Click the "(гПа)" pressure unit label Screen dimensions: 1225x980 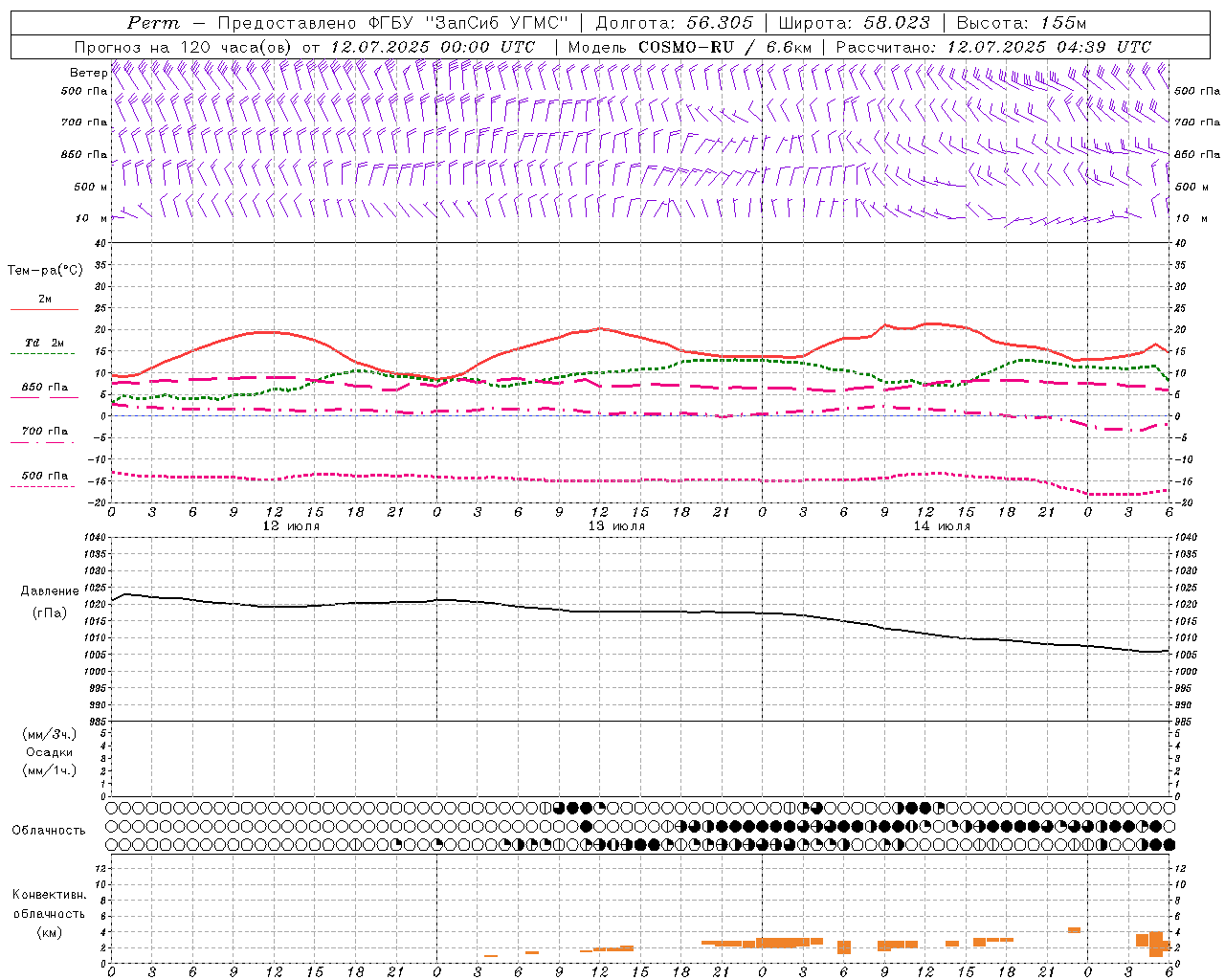coord(50,612)
